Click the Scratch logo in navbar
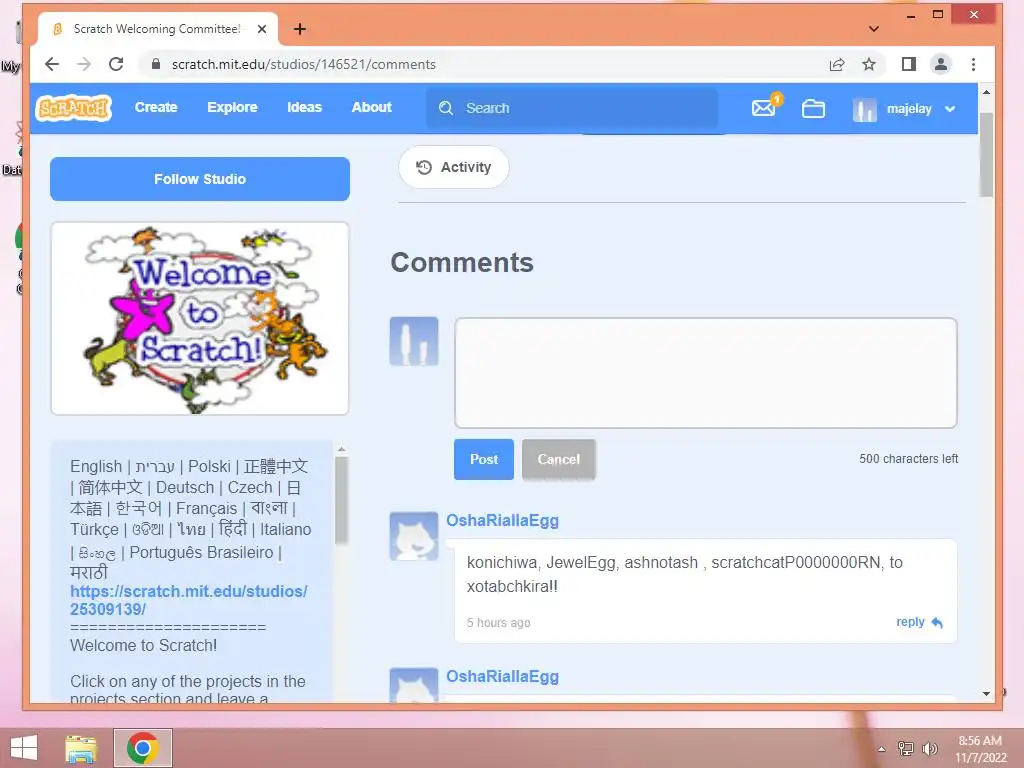The width and height of the screenshot is (1024, 768). 74,108
